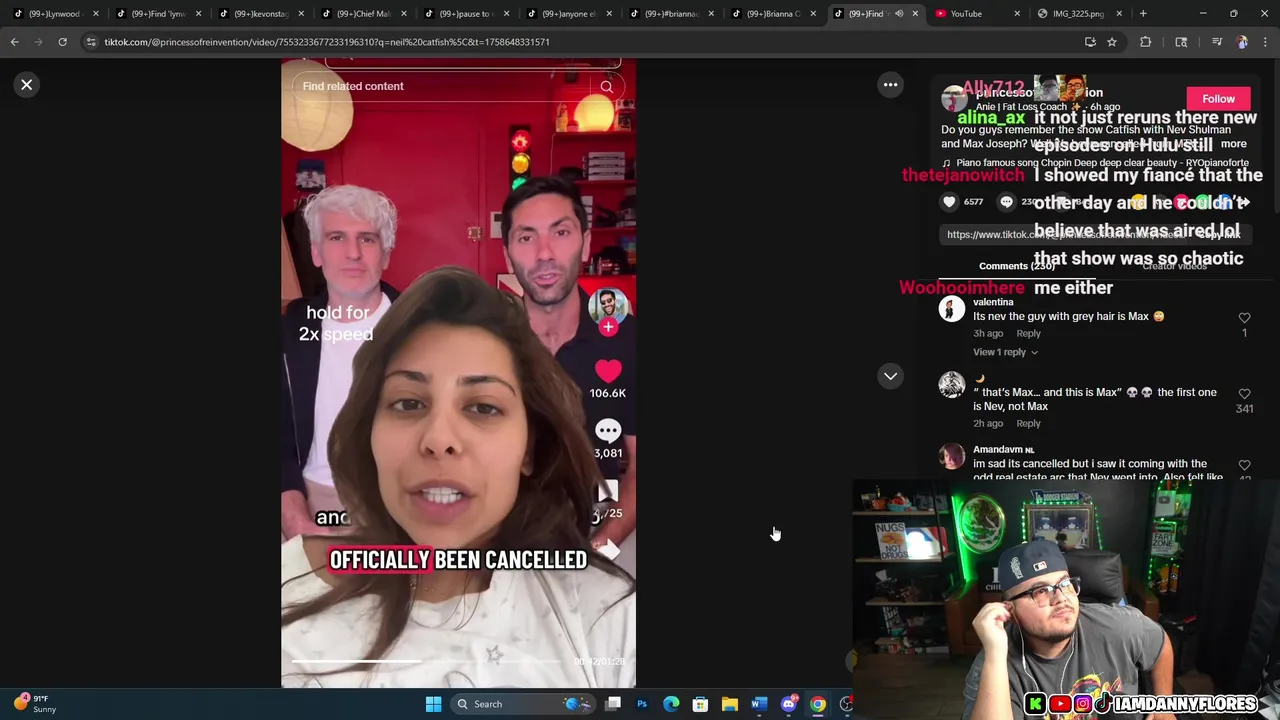
Task: Click the Follow button
Action: coord(1218,99)
